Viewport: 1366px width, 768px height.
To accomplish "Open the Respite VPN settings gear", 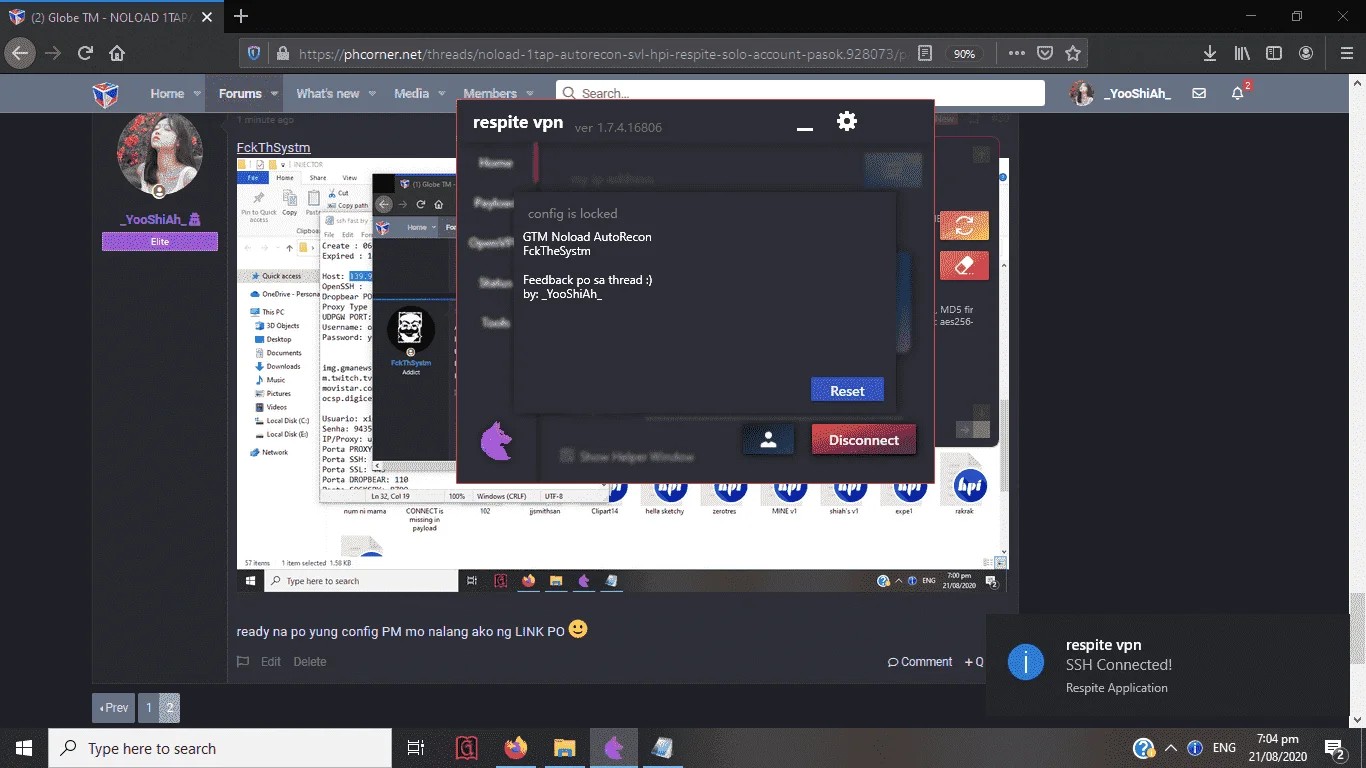I will [847, 122].
